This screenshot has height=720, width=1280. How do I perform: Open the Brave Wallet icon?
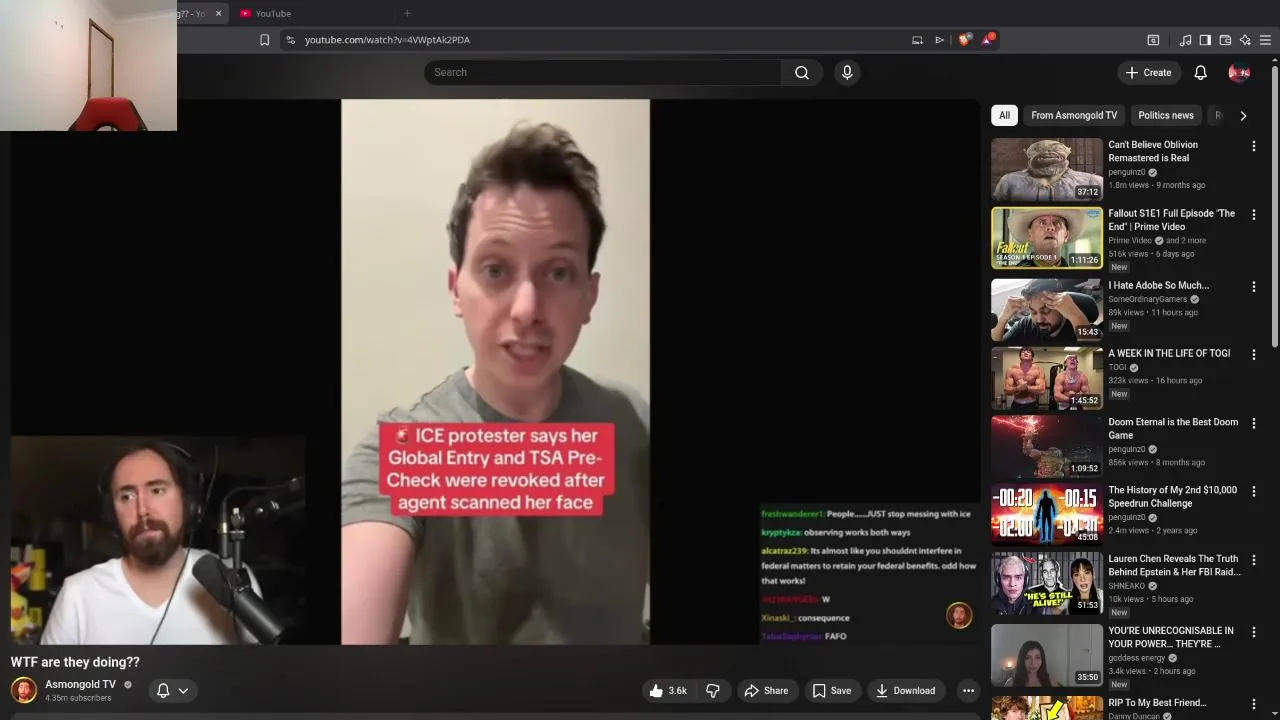point(1225,40)
